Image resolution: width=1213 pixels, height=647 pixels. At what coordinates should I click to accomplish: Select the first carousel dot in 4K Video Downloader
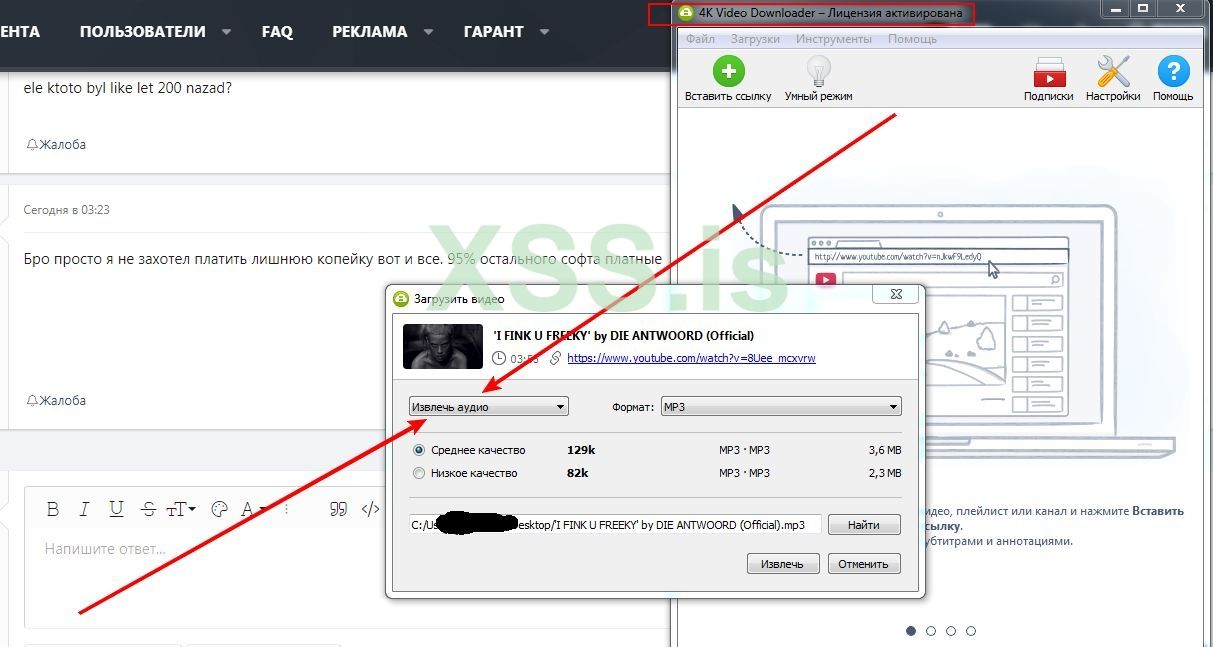click(911, 631)
